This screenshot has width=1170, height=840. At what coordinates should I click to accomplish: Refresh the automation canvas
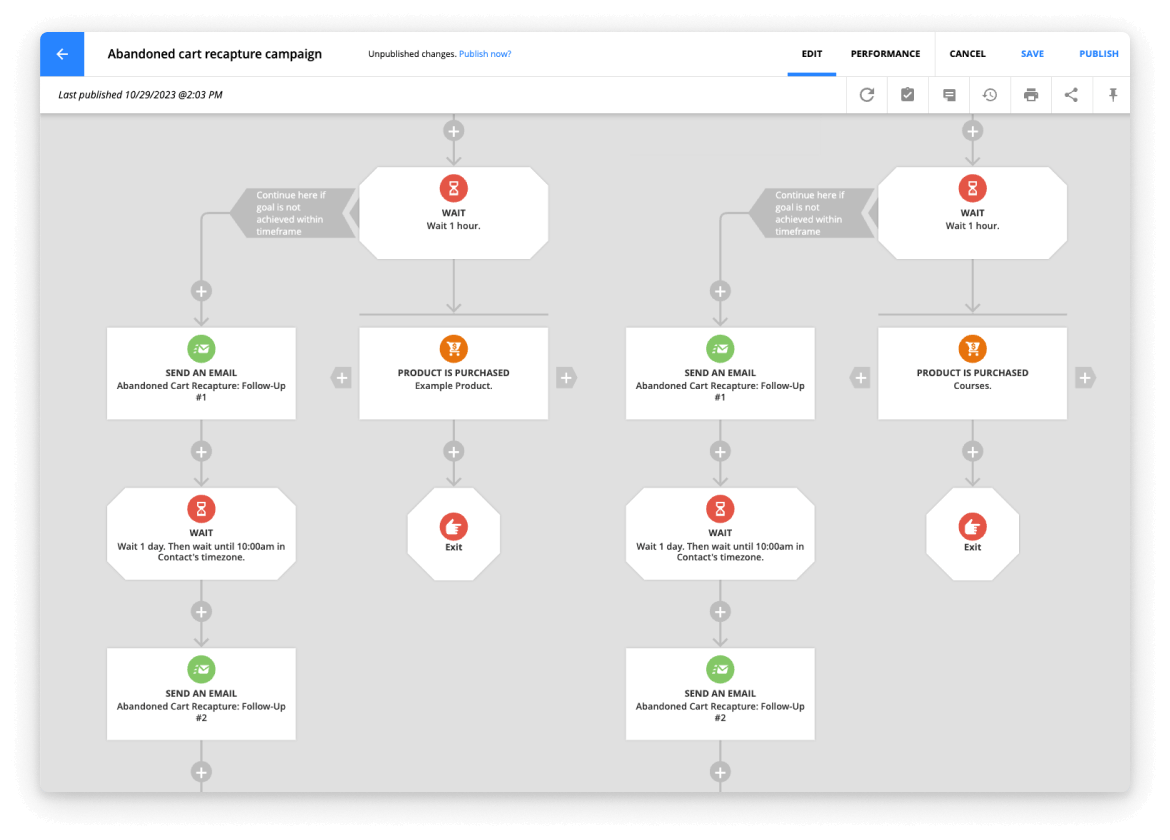pyautogui.click(x=866, y=95)
